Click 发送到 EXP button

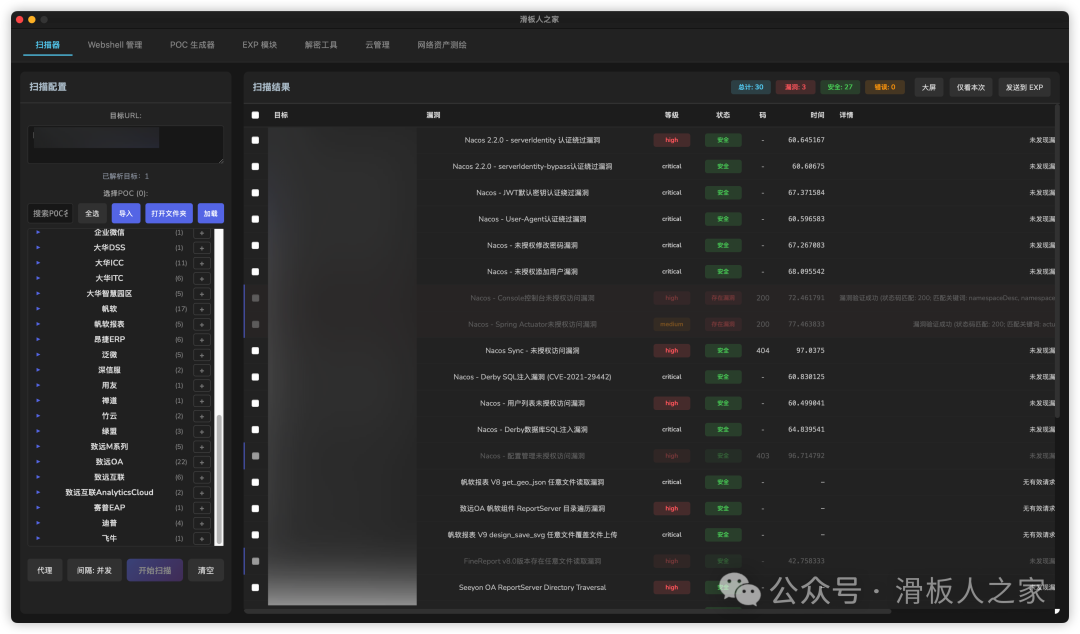[x=1024, y=88]
